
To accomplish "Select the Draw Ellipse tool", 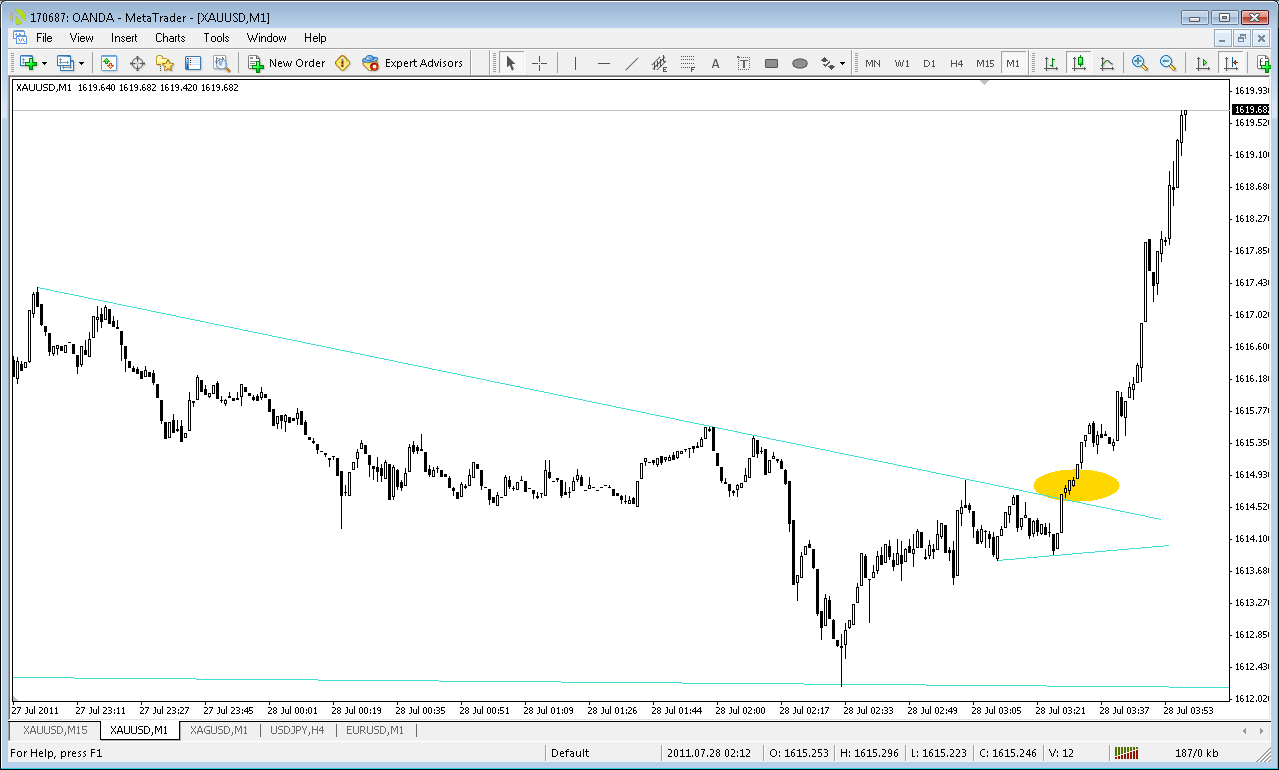I will tap(800, 63).
